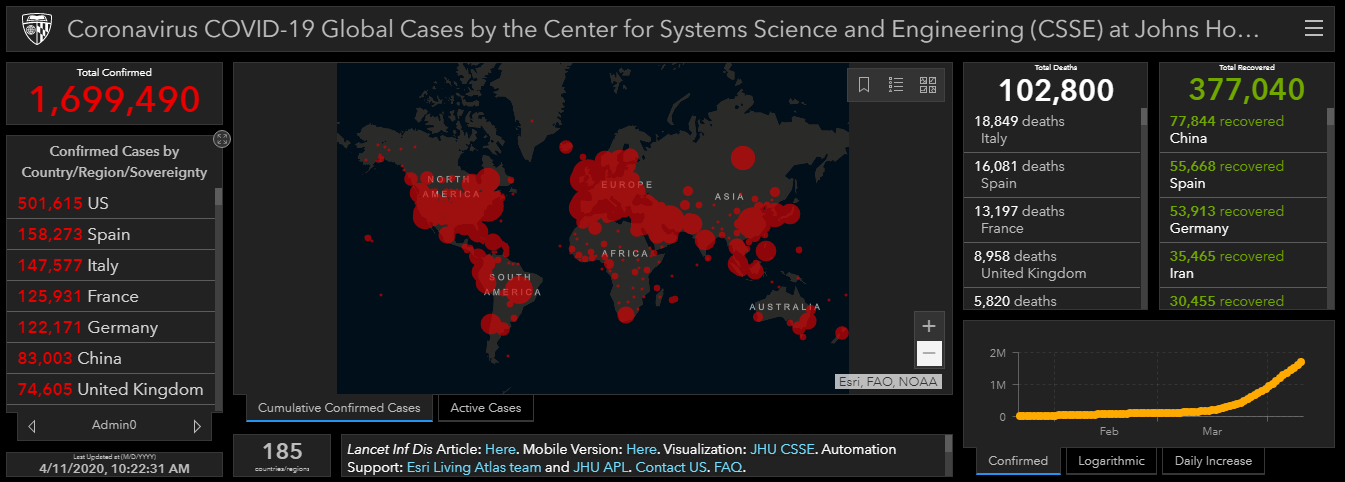Go to next admin level arrow
1345x482 pixels.
196,426
